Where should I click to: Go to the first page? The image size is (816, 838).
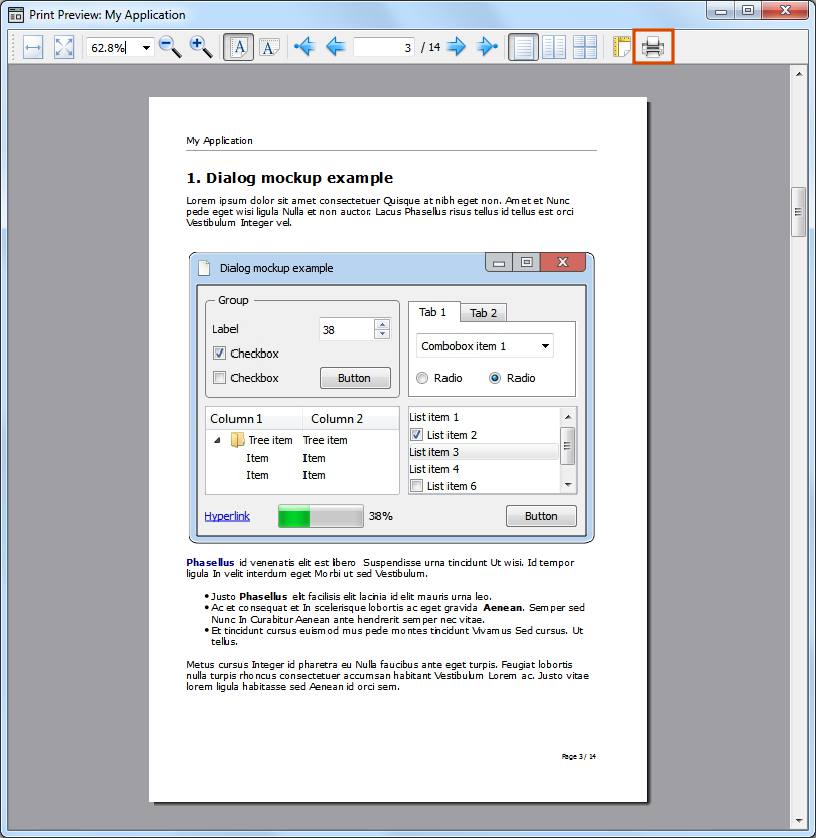point(304,47)
